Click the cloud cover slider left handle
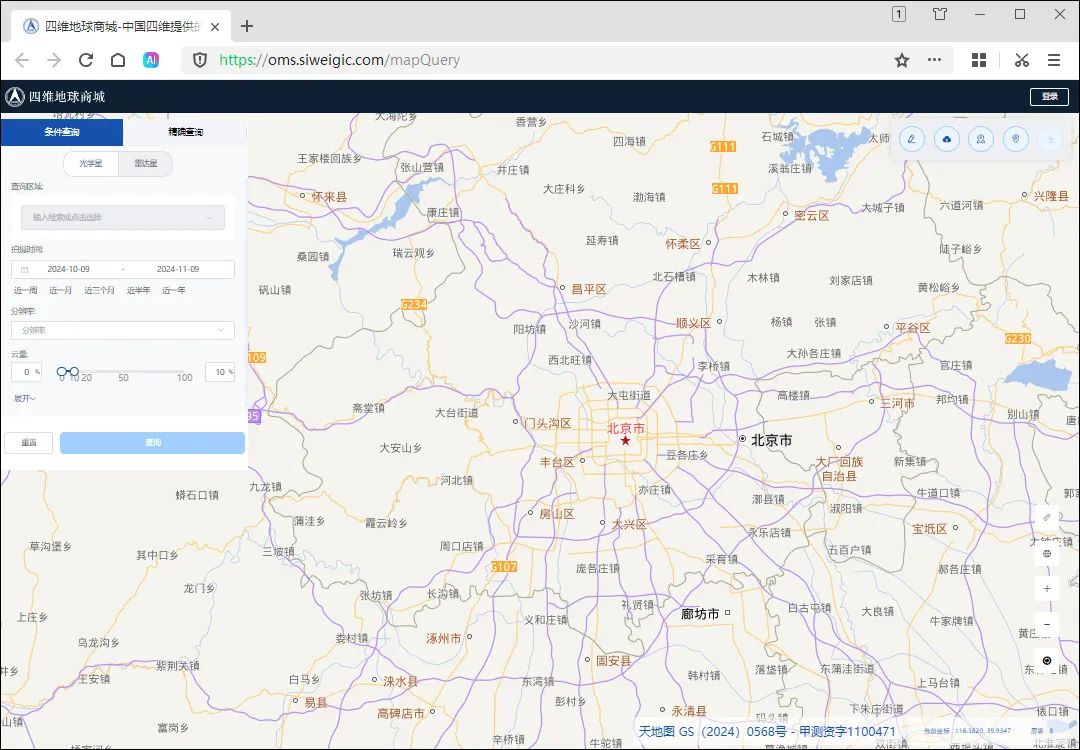1080x750 pixels. [x=62, y=371]
